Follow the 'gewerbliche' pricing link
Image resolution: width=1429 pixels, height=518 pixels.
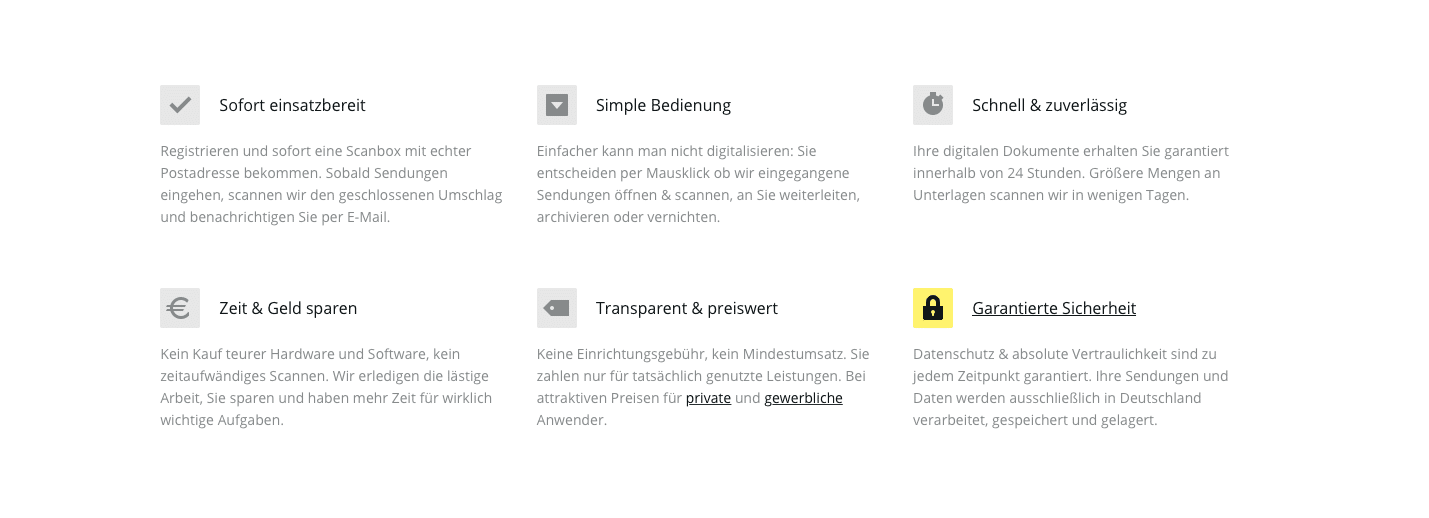[x=803, y=398]
